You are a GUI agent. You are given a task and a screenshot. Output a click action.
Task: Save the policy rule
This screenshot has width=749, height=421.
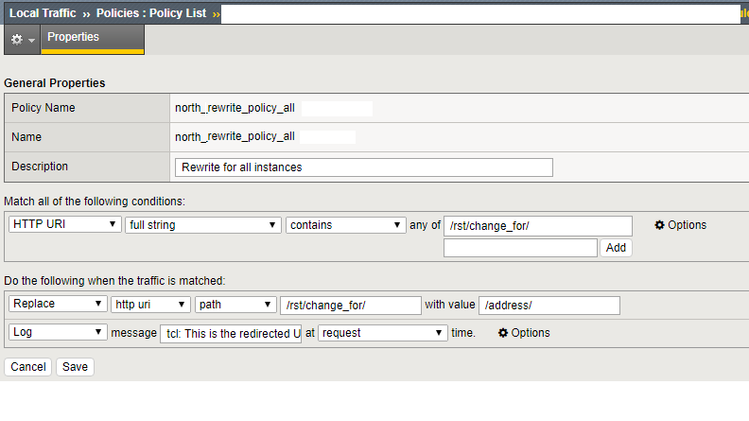[x=75, y=367]
